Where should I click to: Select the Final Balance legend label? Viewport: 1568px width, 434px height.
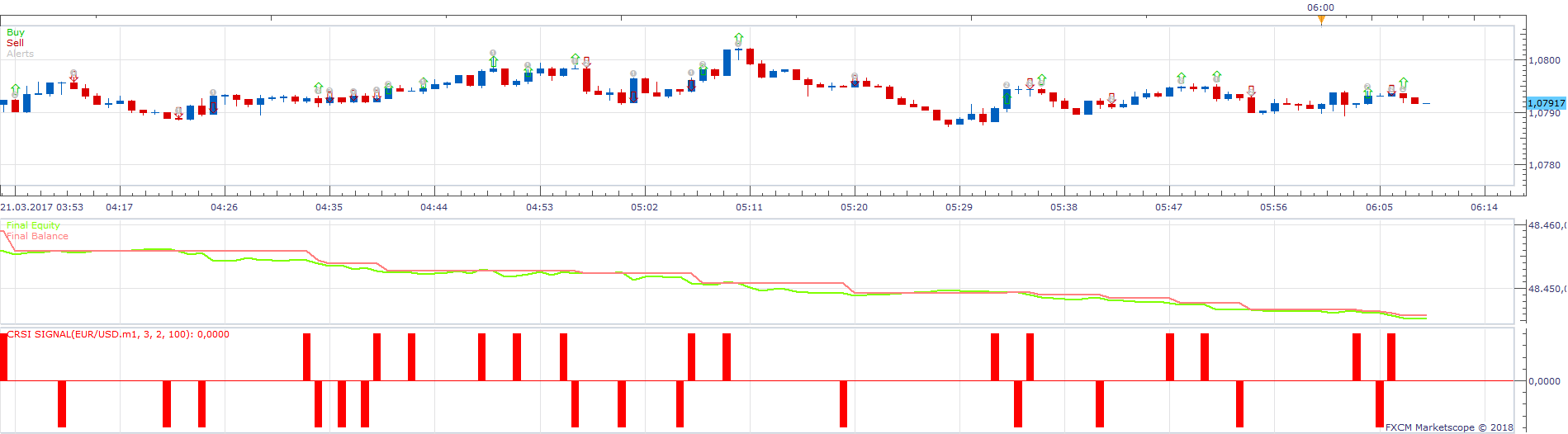[x=37, y=236]
